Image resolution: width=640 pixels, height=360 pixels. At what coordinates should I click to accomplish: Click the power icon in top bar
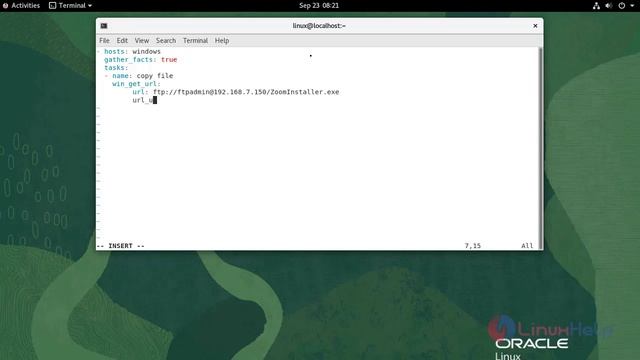coord(622,6)
